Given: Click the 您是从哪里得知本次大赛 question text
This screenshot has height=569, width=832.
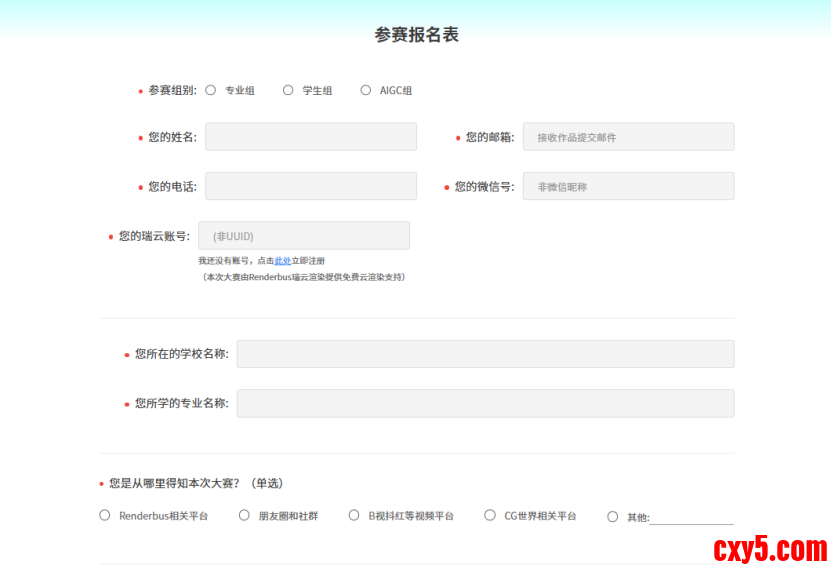Looking at the screenshot, I should (x=196, y=483).
